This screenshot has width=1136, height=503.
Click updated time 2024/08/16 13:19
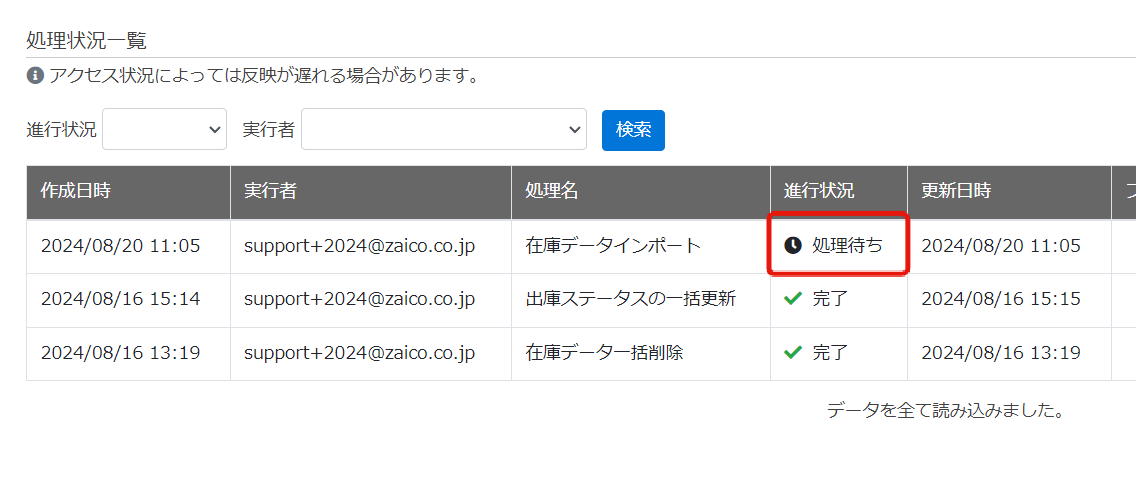[x=1001, y=352]
